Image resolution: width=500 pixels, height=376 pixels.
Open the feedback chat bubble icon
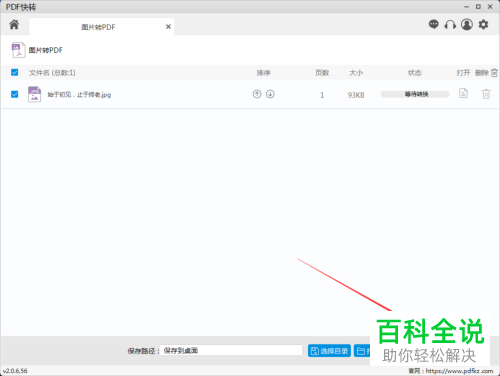(434, 24)
